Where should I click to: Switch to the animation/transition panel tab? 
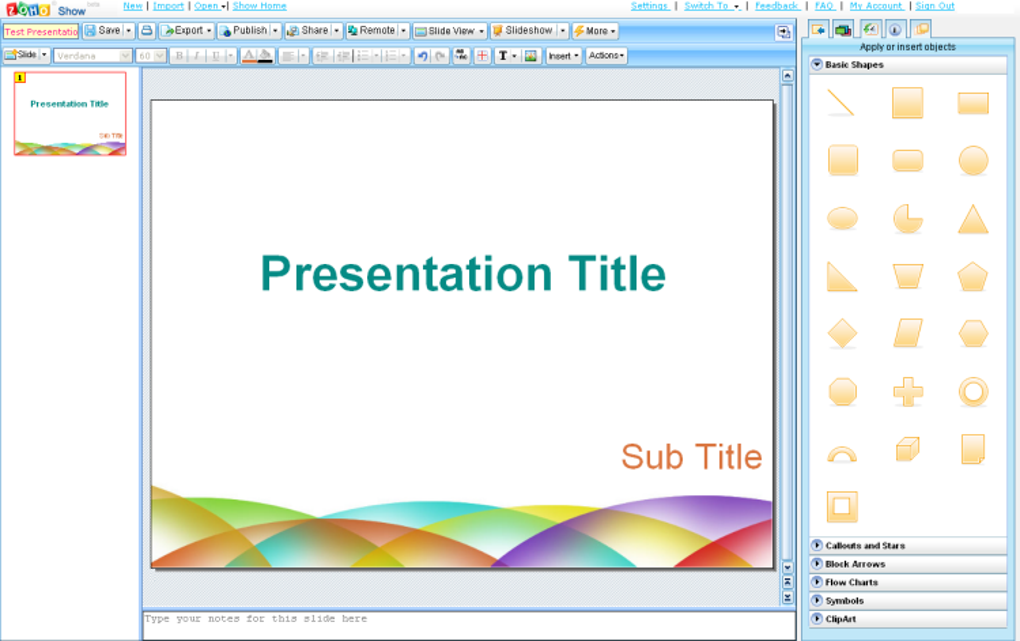(870, 29)
